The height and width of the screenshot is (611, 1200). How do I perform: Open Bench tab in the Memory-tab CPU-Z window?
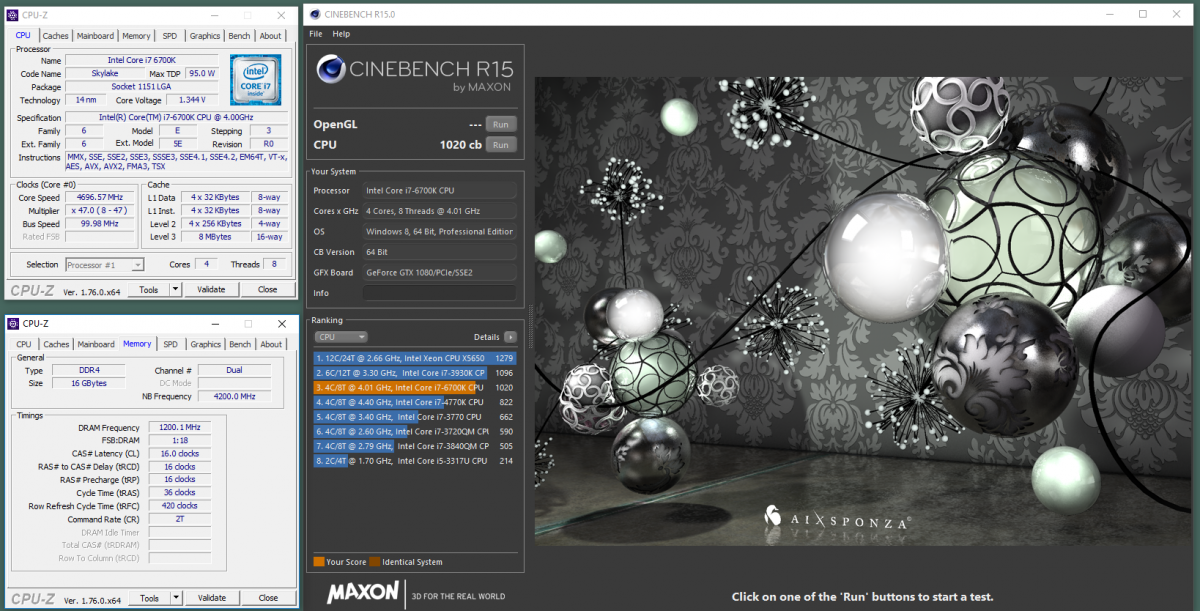click(240, 344)
